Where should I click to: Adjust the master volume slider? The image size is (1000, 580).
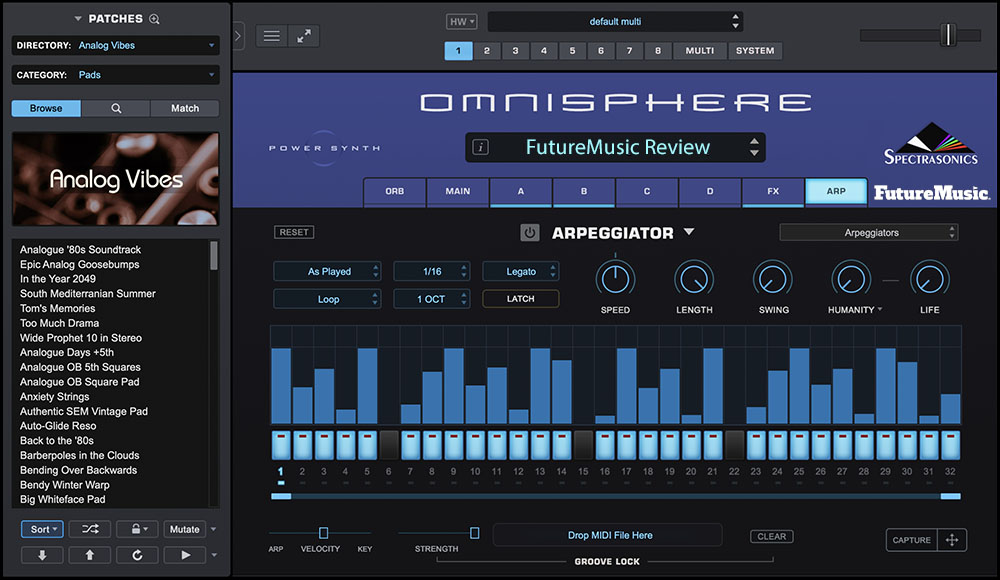point(948,34)
